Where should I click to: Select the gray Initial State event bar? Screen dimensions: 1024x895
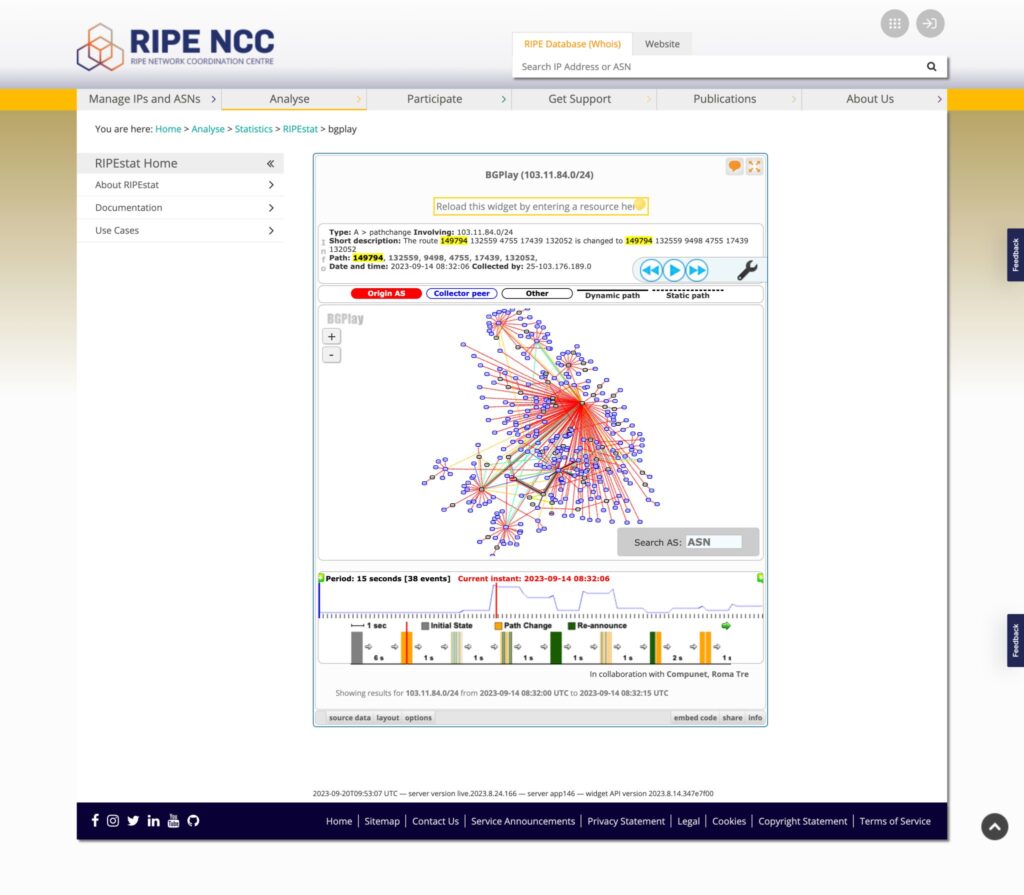point(357,647)
